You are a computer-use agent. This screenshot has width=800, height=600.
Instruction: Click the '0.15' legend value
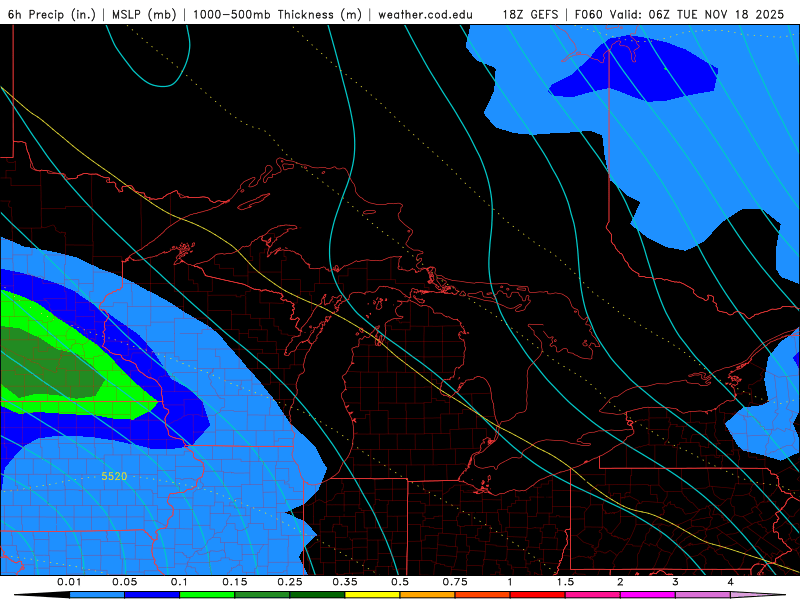click(235, 582)
